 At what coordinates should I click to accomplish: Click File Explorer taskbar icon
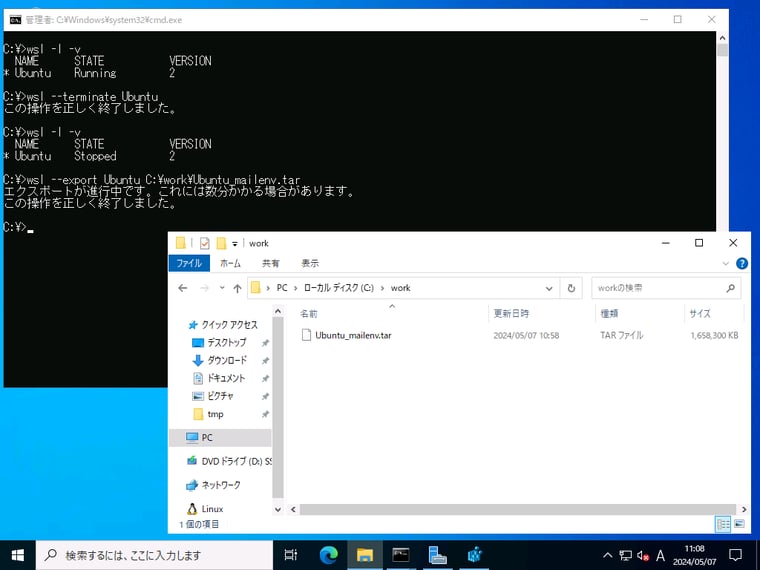tap(364, 555)
